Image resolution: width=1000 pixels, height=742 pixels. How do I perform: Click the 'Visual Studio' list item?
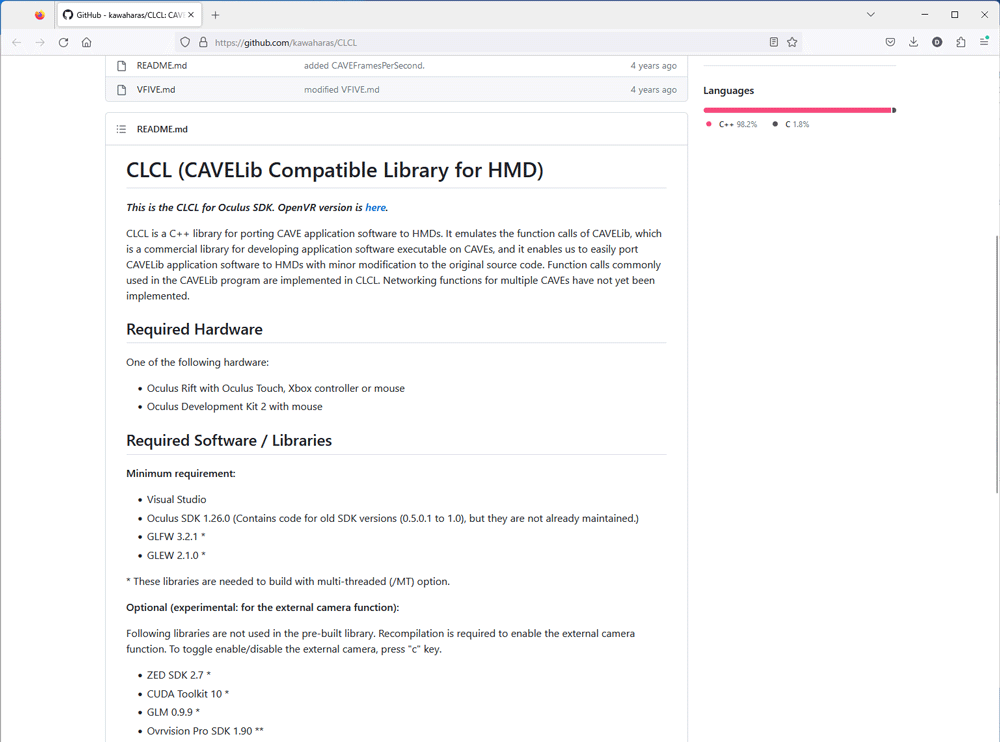coord(177,500)
